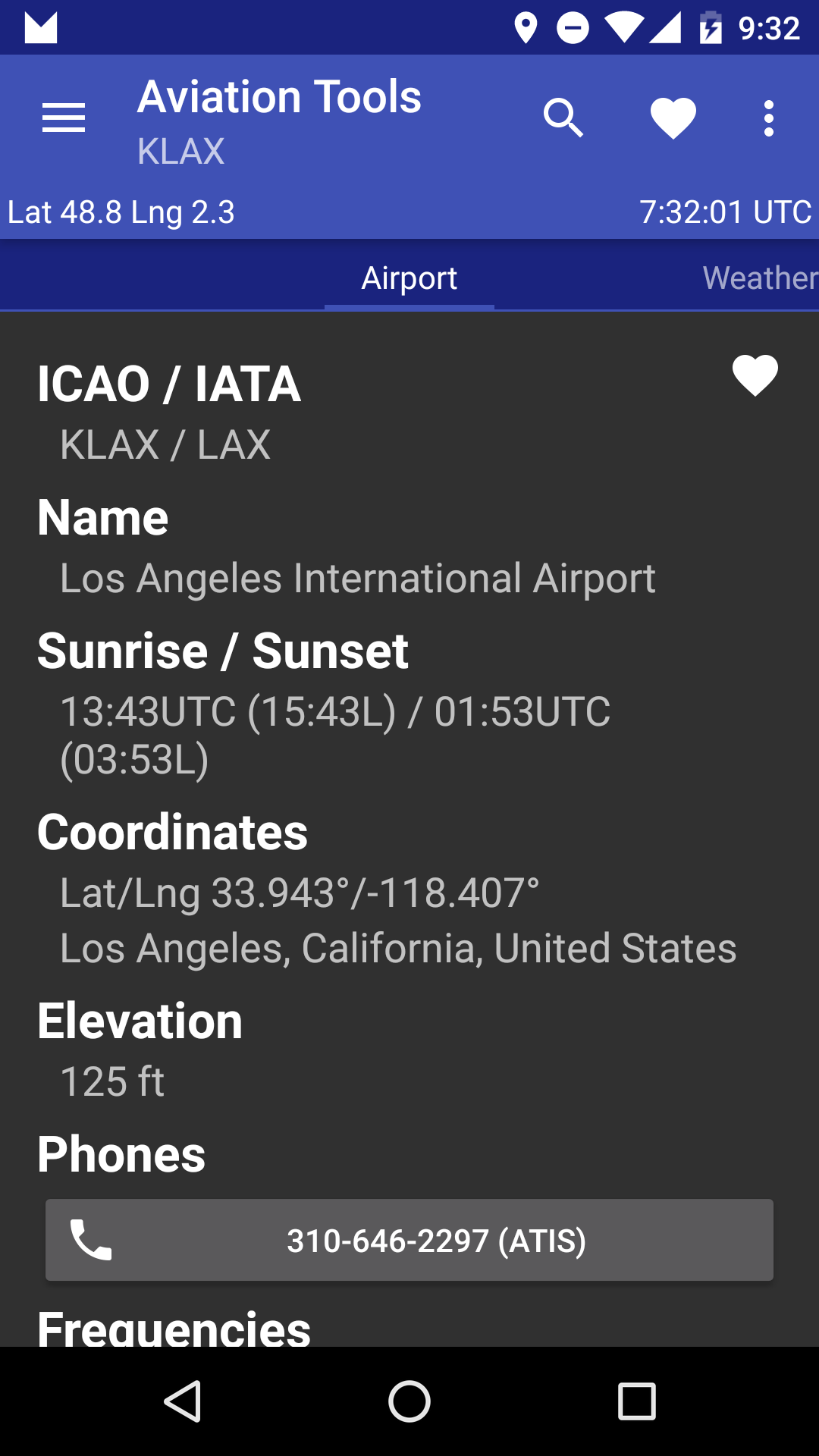Select the KLAX / LAX code text
Viewport: 819px width, 1456px height.
(x=165, y=444)
